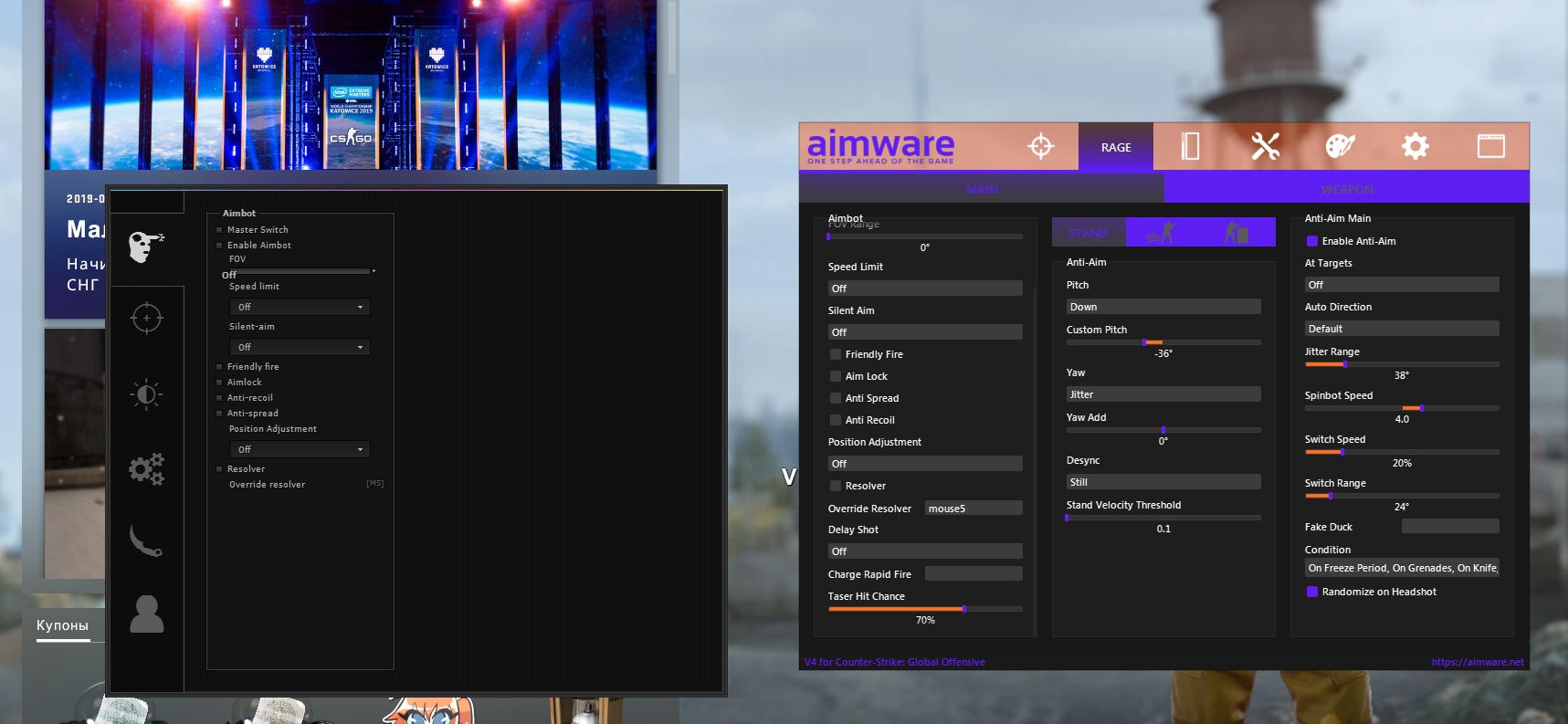Open the Yaw dropdown showing Jitter
The image size is (1568, 724).
tap(1163, 394)
